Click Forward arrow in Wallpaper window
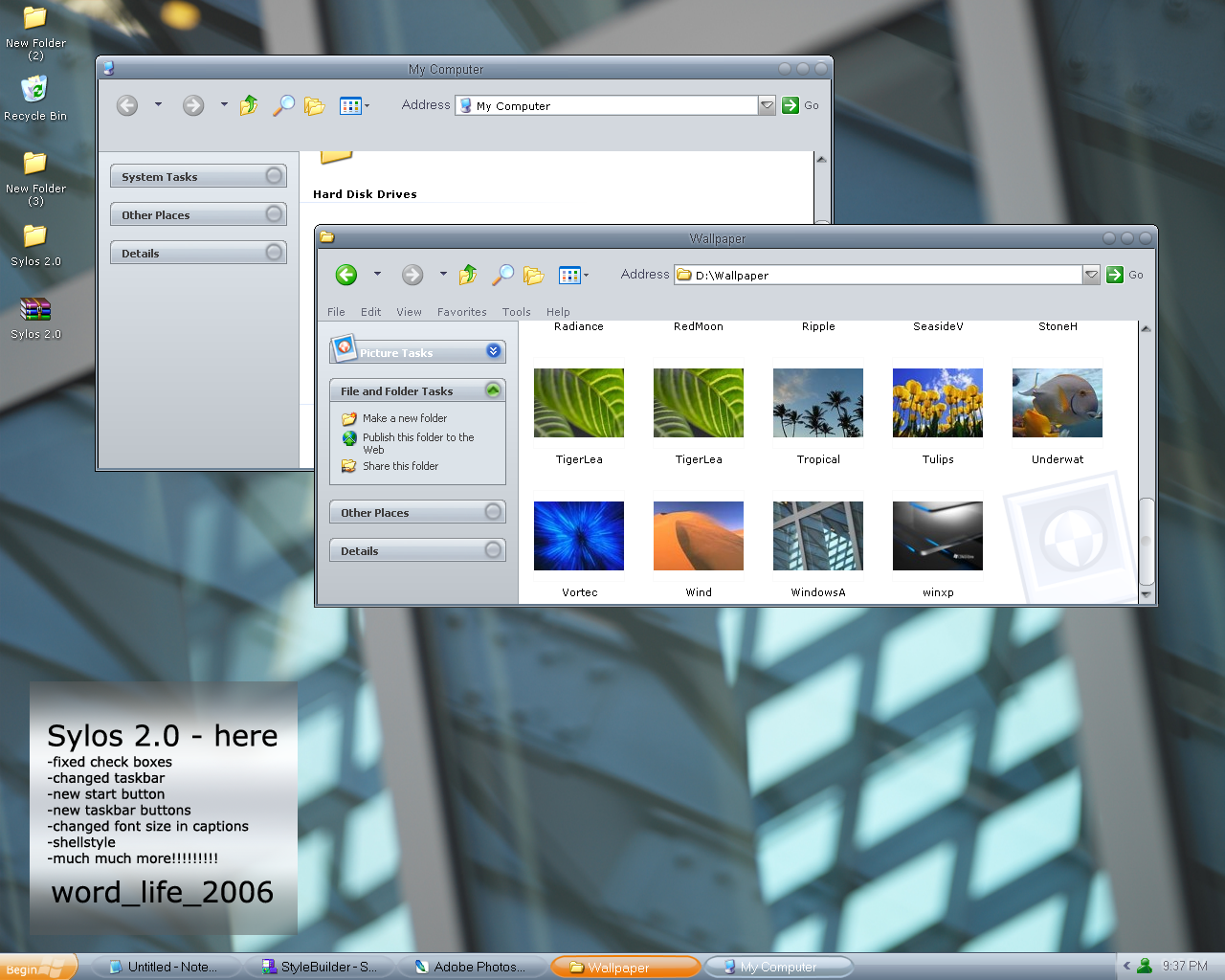This screenshot has height=980, width=1225. [x=412, y=276]
